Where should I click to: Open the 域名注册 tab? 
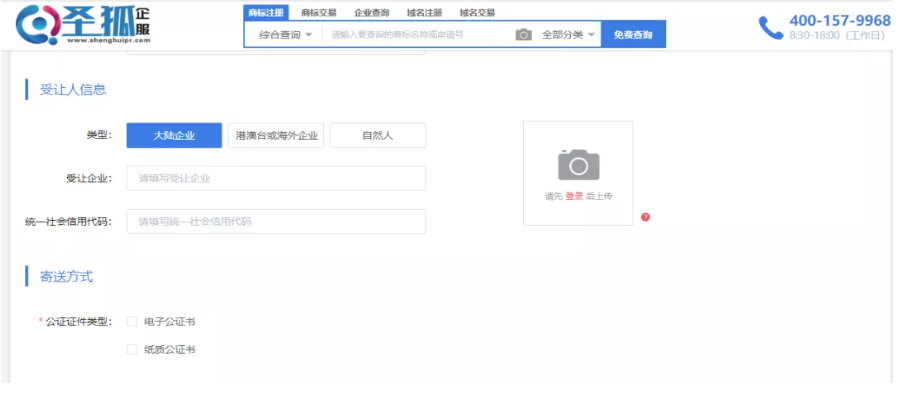click(424, 13)
